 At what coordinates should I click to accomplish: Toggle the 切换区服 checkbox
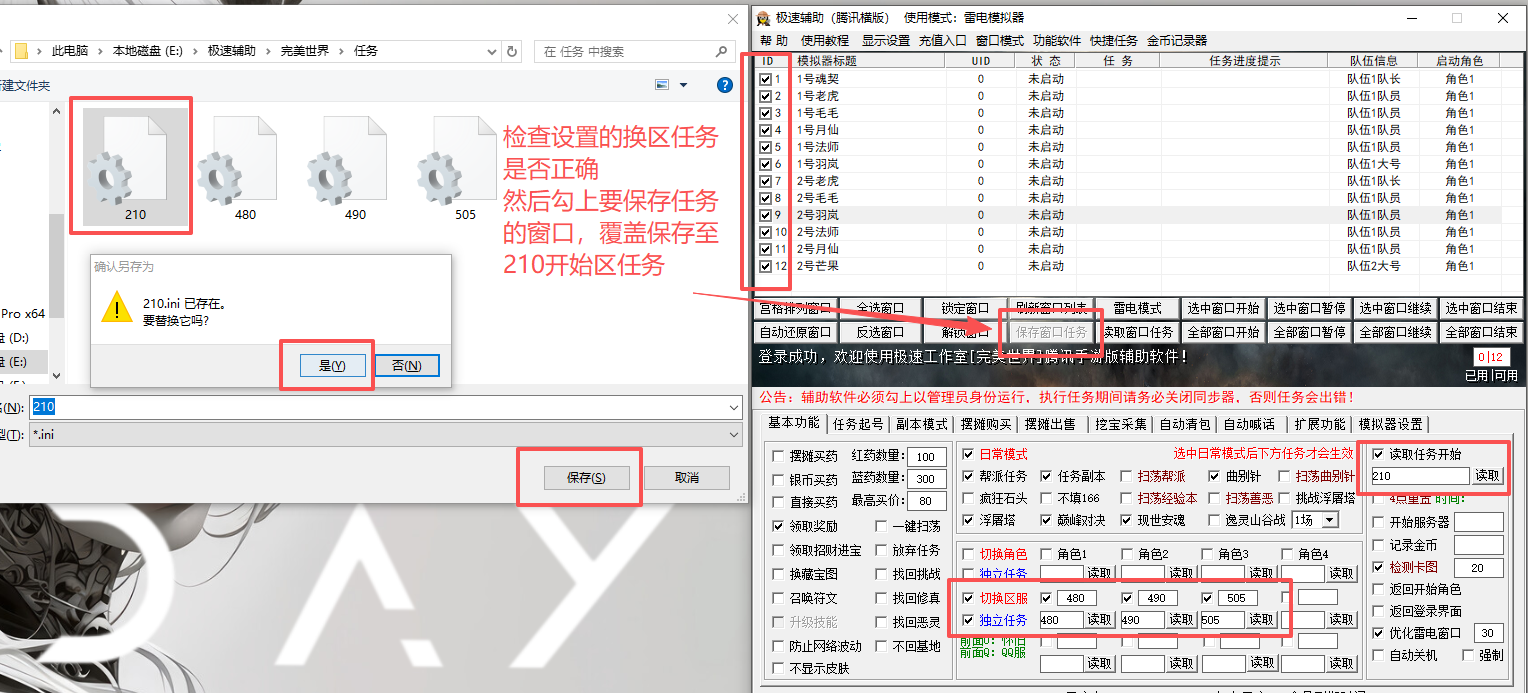point(968,598)
